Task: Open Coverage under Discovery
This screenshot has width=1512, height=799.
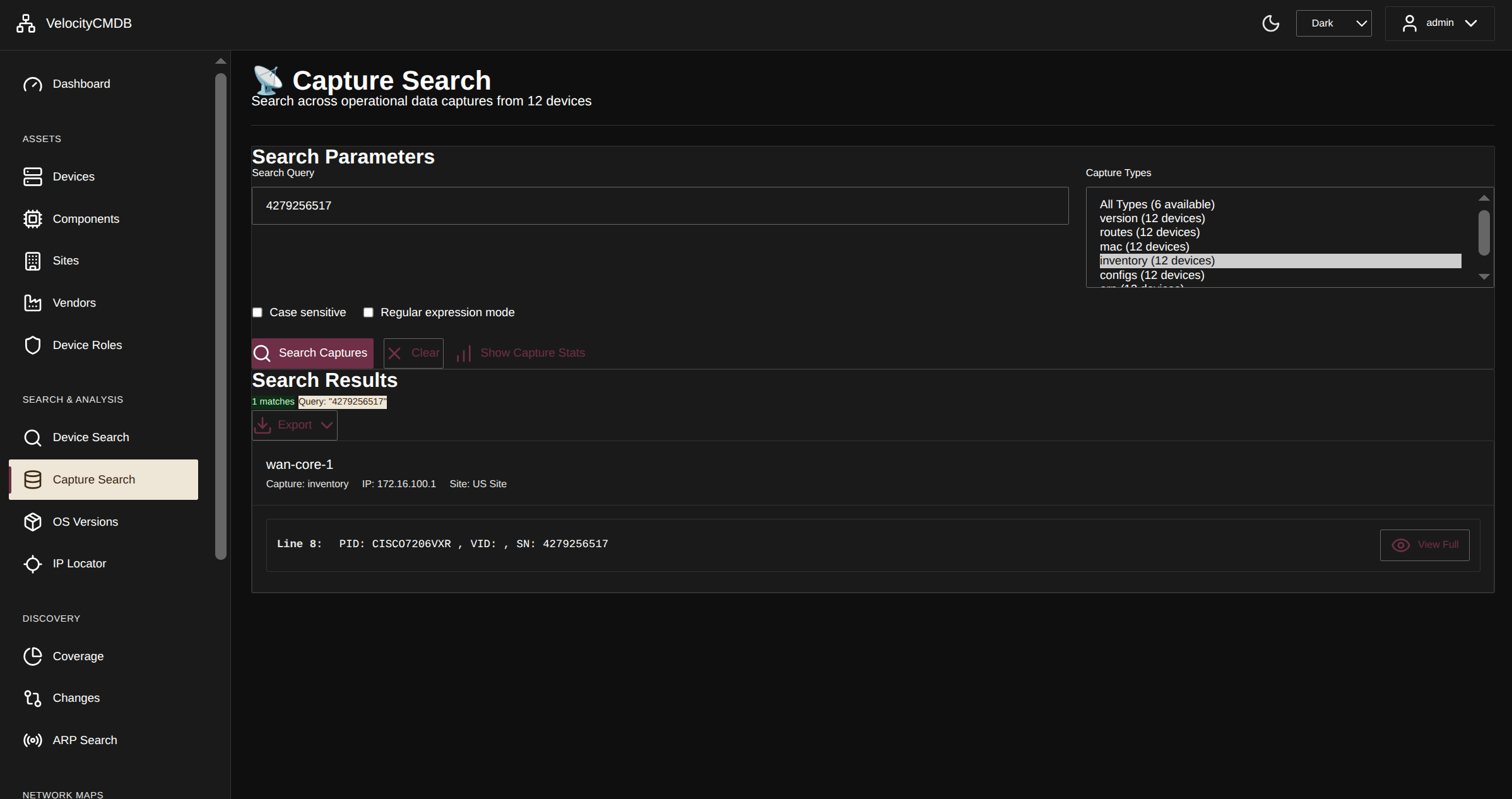Action: click(x=103, y=656)
